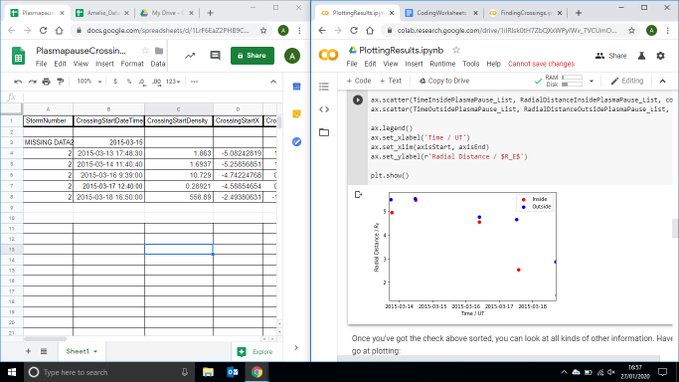Open the 123 number format dropdown
The height and width of the screenshot is (382, 679).
[173, 81]
